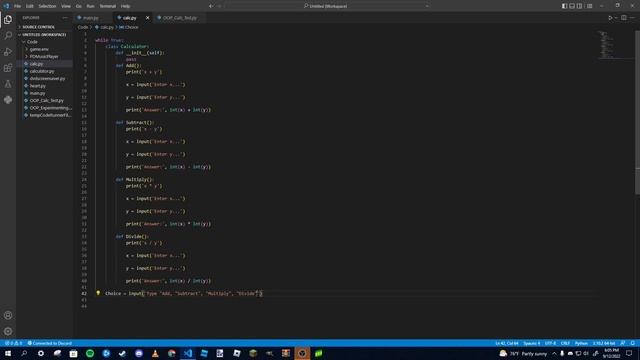
Task: Click the Explorer panel more actions ellipsis
Action: 65,18
